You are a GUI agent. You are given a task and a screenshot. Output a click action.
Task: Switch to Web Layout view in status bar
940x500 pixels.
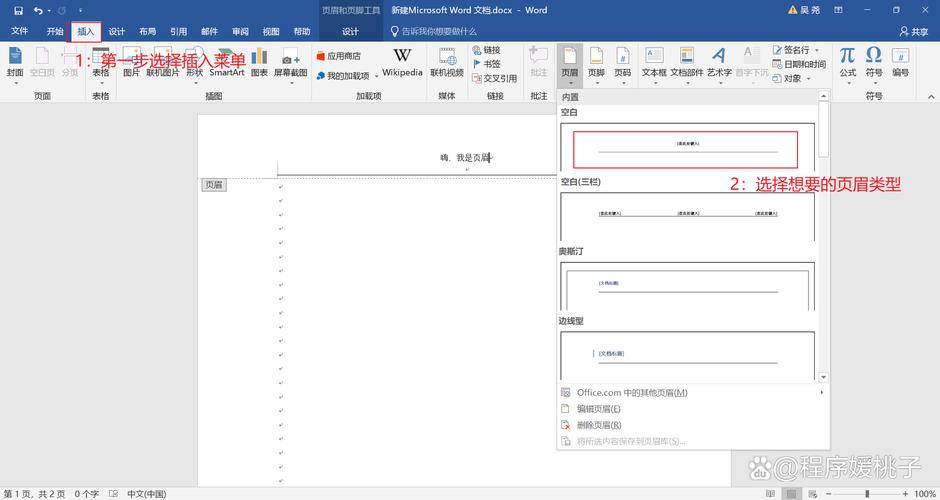pos(812,494)
